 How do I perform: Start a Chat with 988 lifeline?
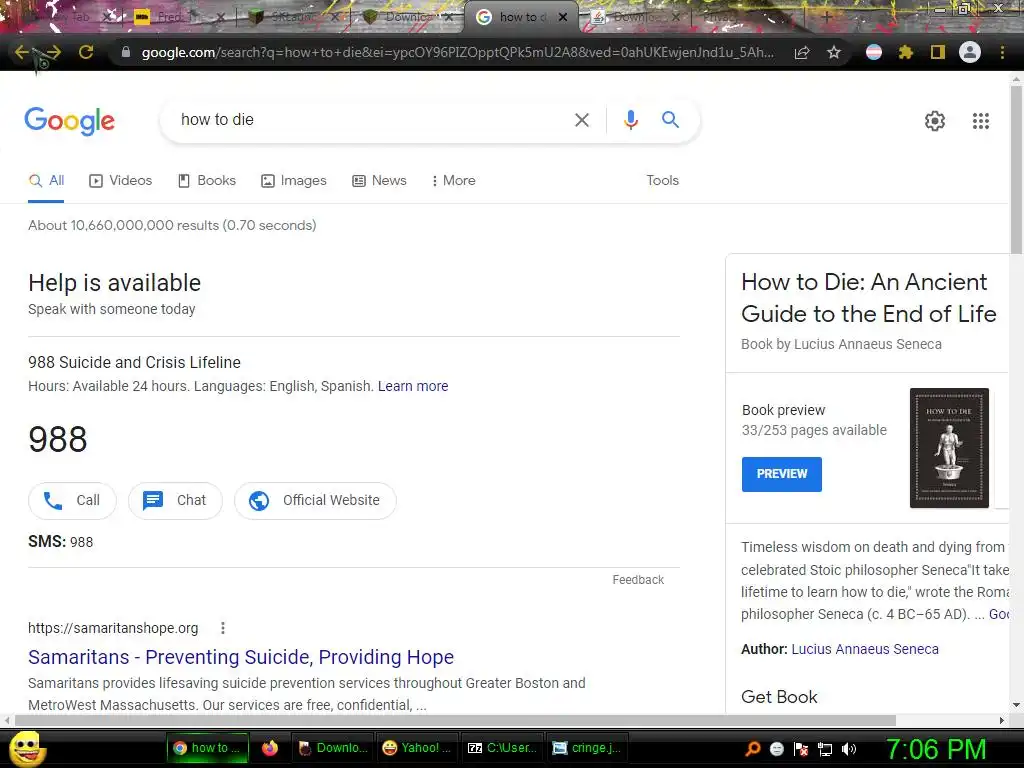(175, 501)
